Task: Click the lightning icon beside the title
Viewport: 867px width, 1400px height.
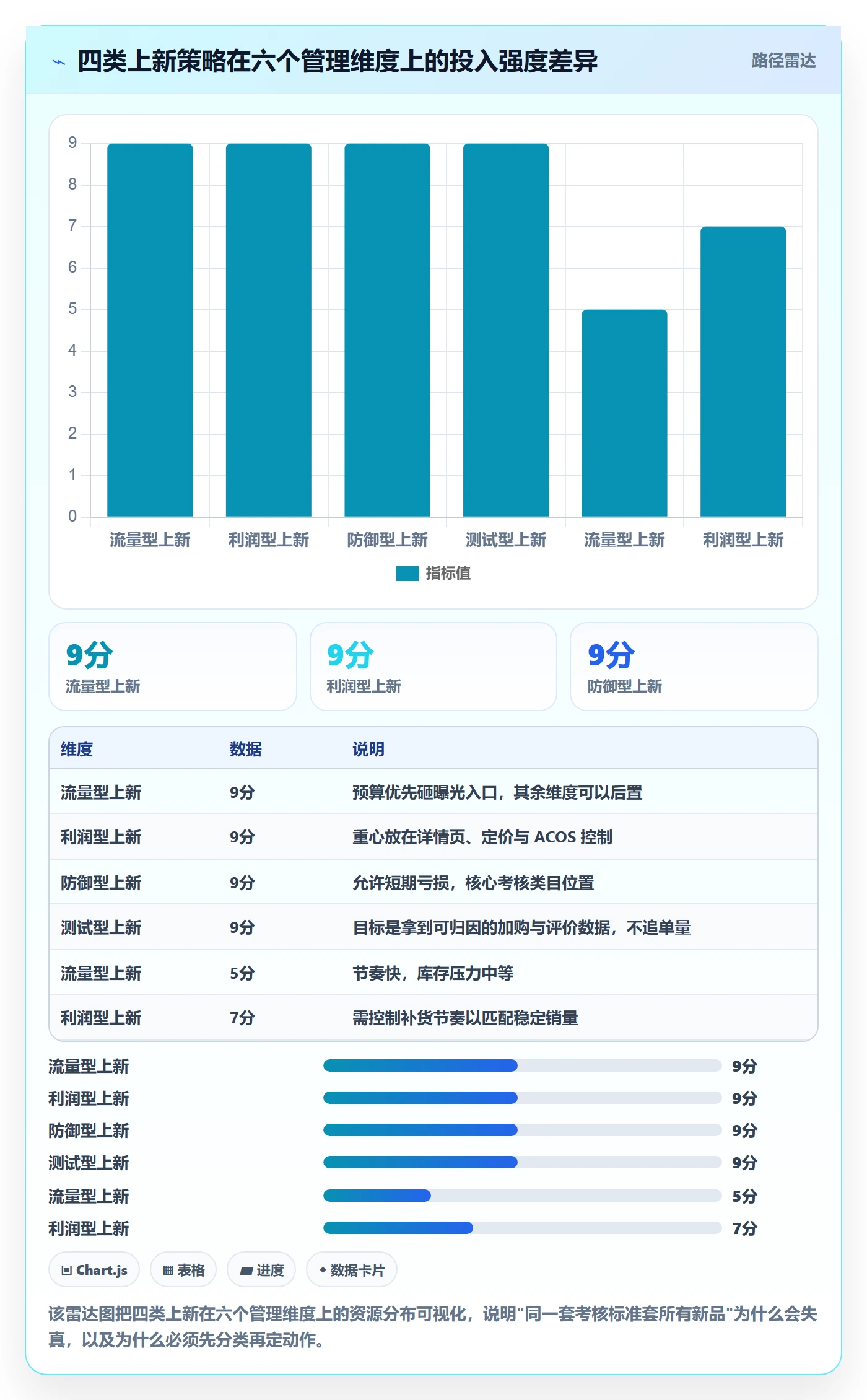Action: (x=59, y=62)
